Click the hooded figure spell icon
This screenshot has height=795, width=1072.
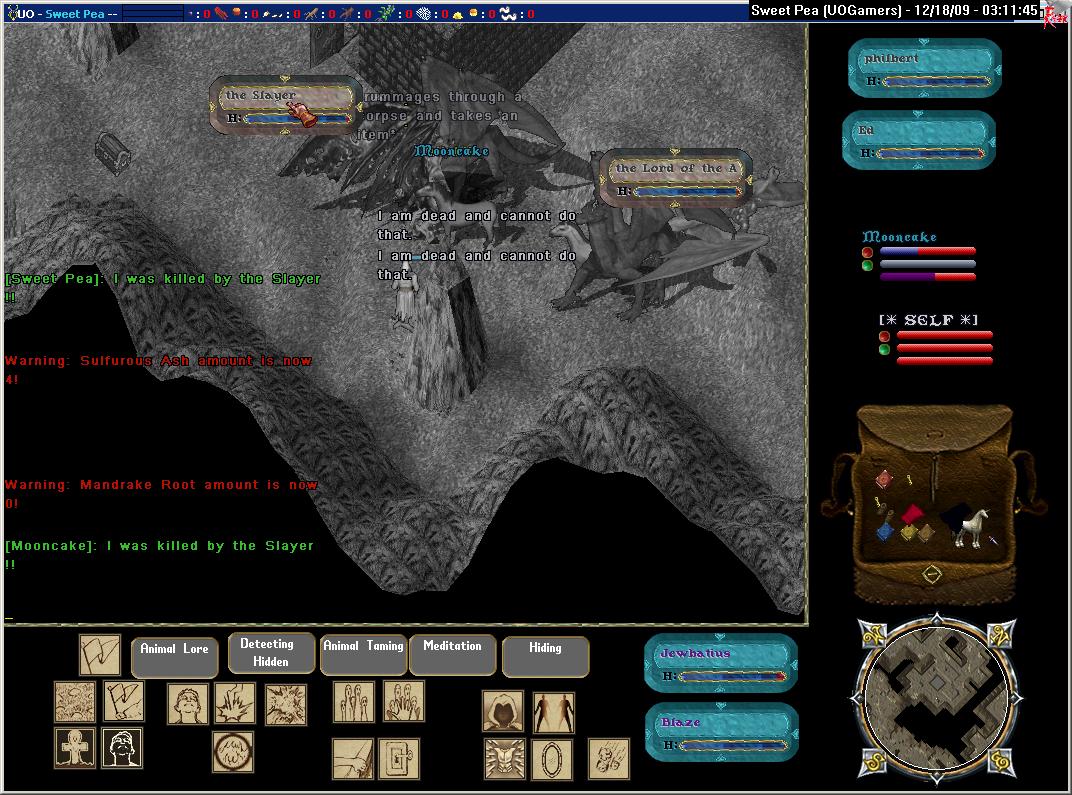(x=503, y=711)
